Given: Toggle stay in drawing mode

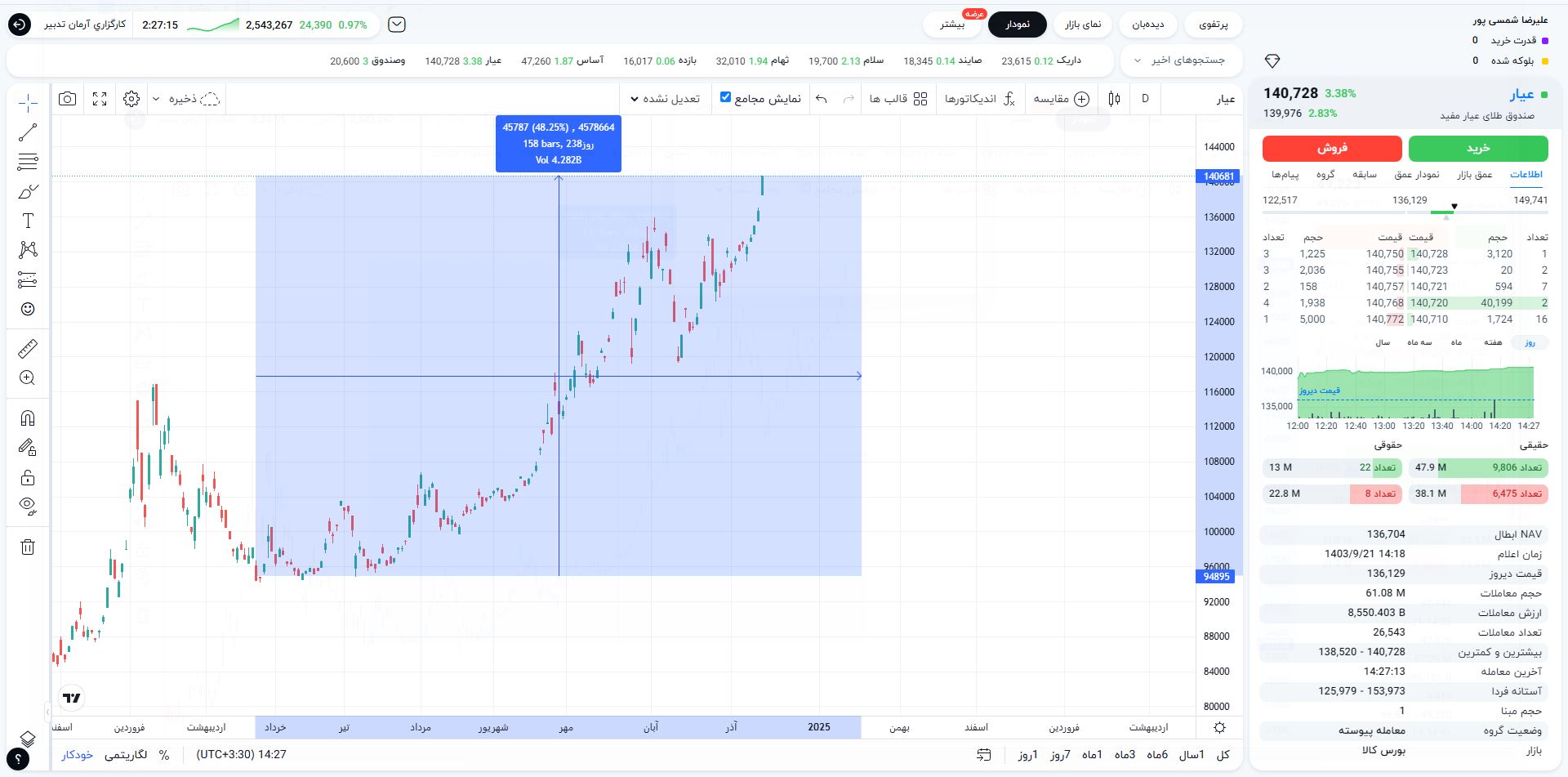Looking at the screenshot, I should coord(28,448).
